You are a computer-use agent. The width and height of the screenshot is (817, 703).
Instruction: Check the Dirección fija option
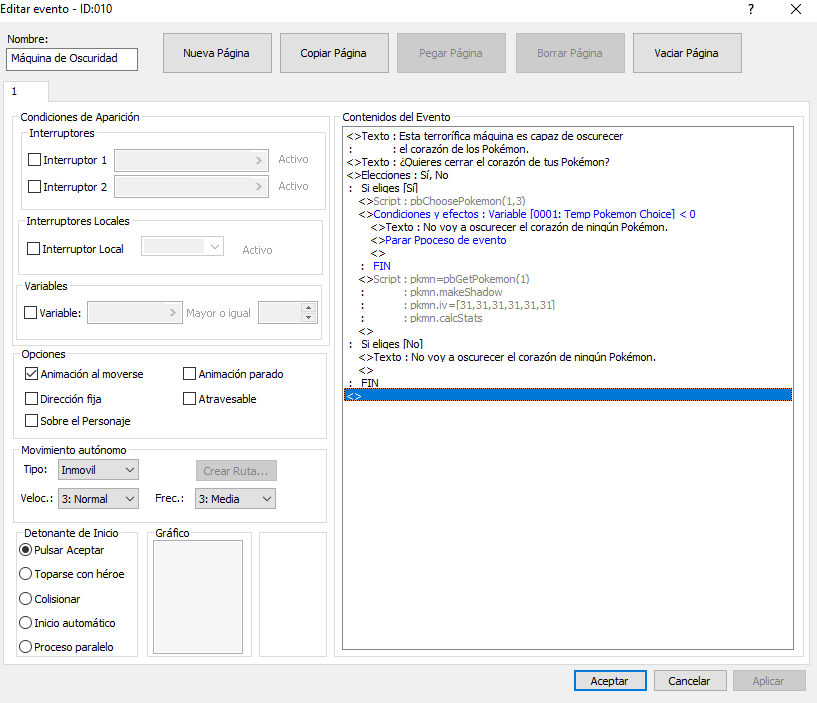[x=32, y=399]
